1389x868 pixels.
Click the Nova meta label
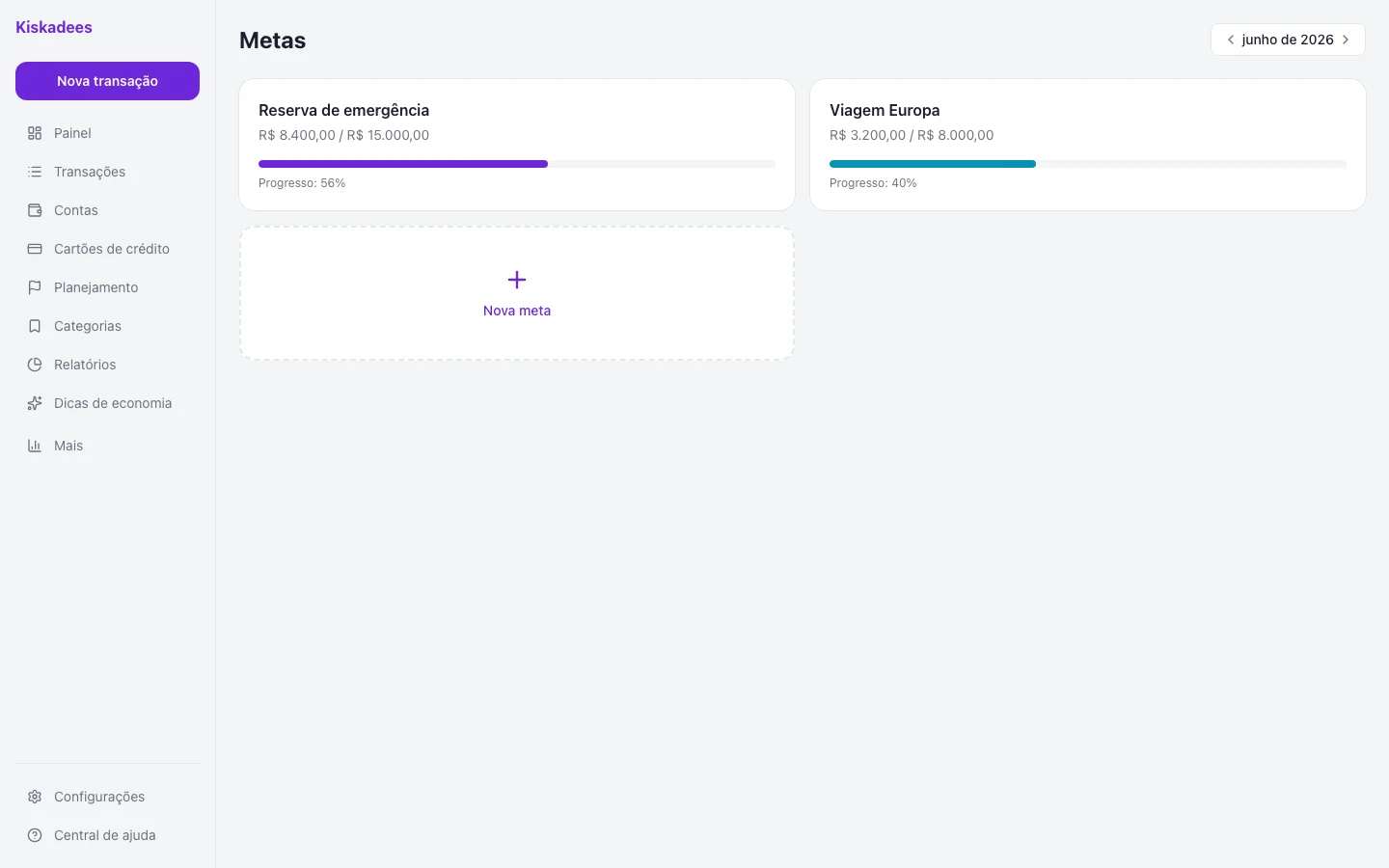[x=517, y=311]
